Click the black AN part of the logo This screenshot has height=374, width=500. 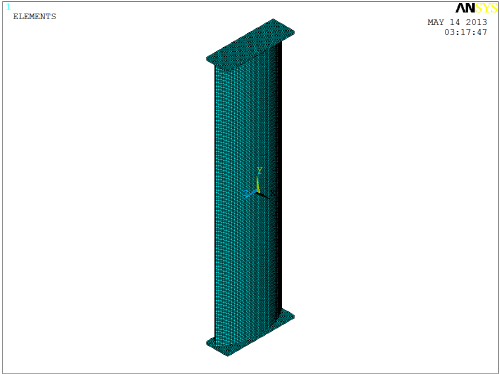coord(466,8)
